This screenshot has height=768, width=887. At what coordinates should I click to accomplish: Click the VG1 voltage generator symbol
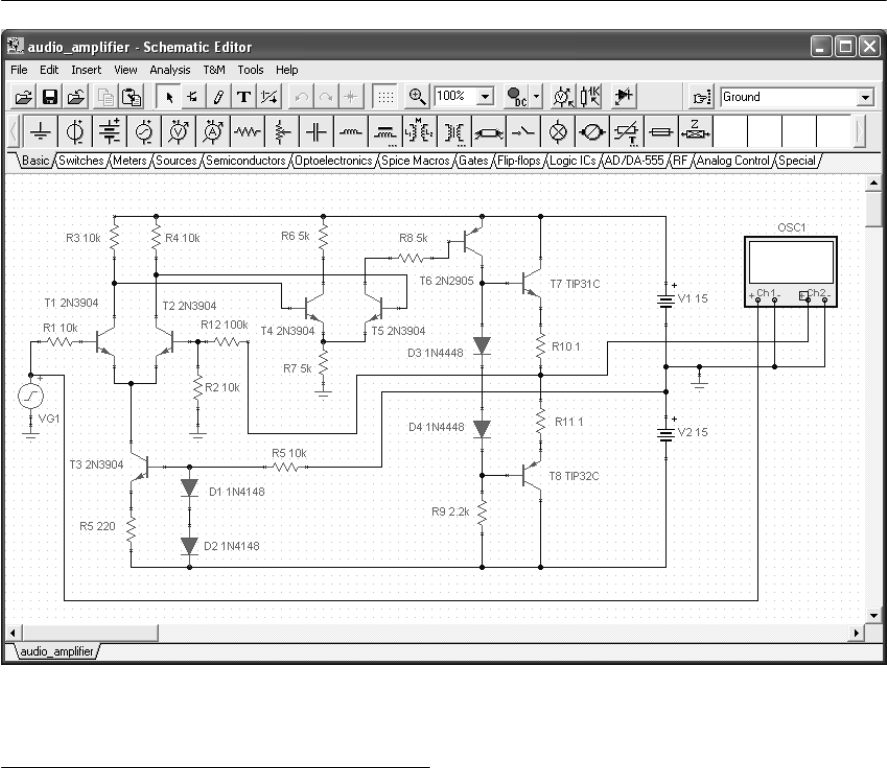pos(31,396)
